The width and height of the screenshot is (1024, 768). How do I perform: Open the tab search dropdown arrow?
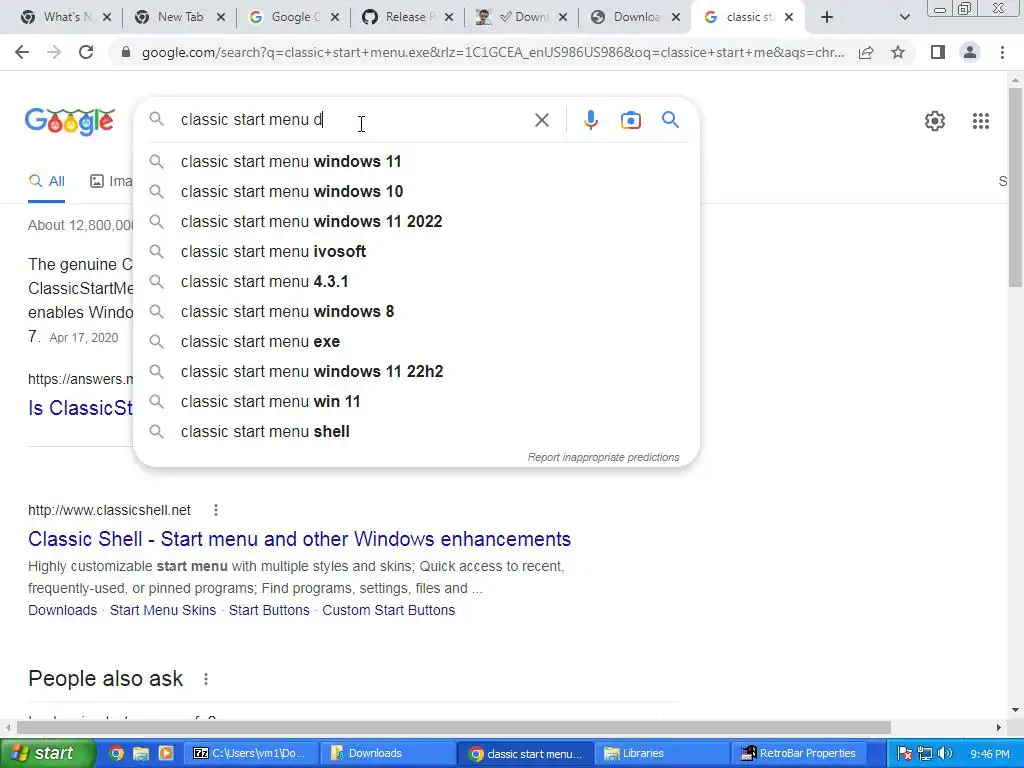[x=904, y=18]
